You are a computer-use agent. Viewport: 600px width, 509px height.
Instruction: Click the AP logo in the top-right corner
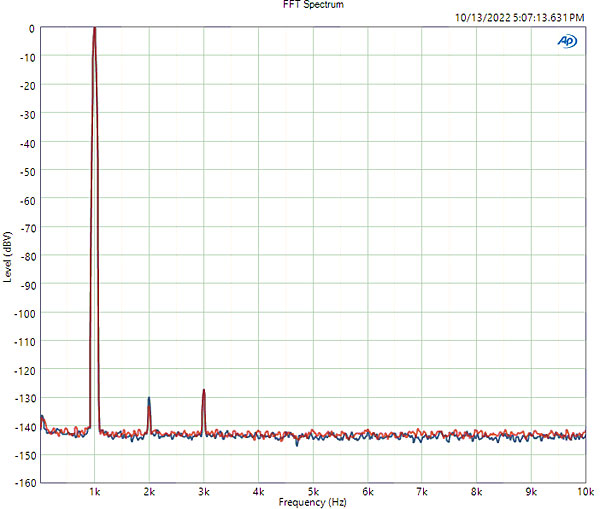pos(568,41)
